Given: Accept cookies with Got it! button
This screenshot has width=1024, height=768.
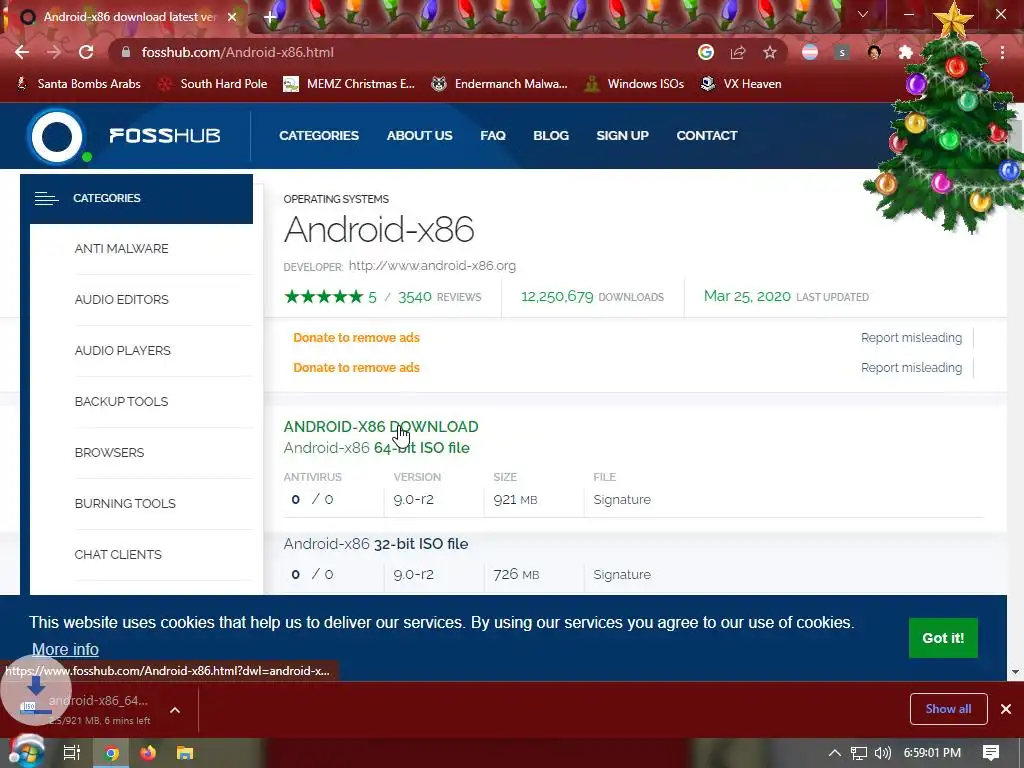Looking at the screenshot, I should [943, 638].
